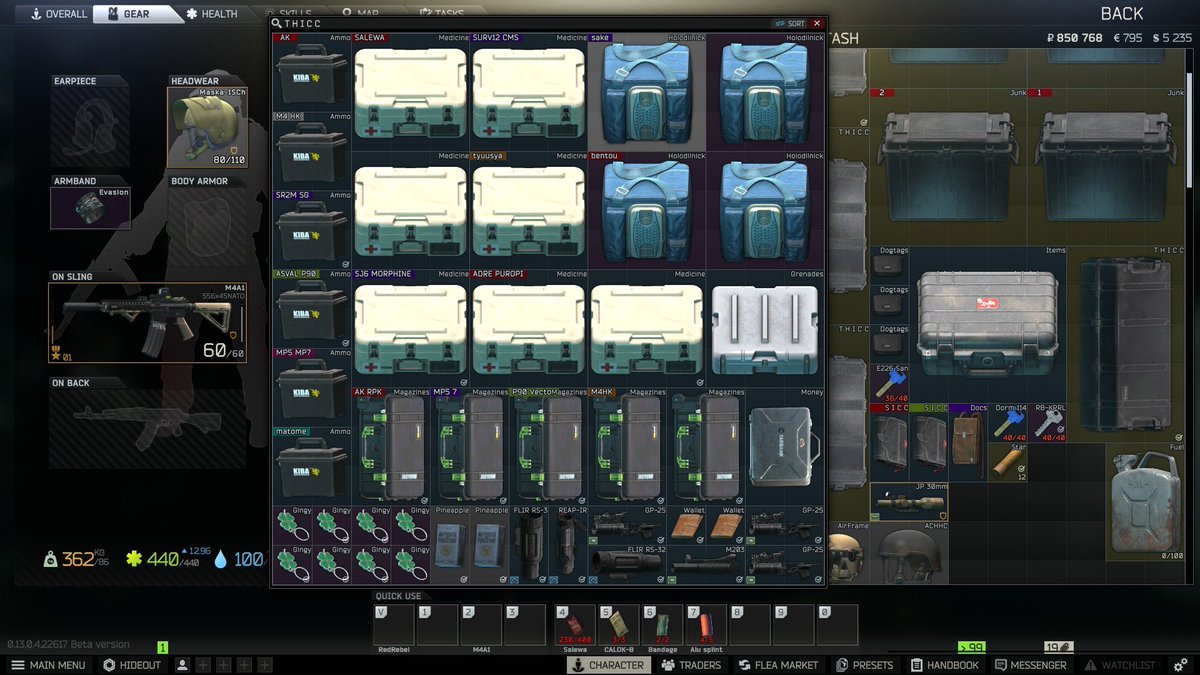Viewport: 1200px width, 675px height.
Task: Select the SURV12 CMS medicine case
Action: click(529, 92)
